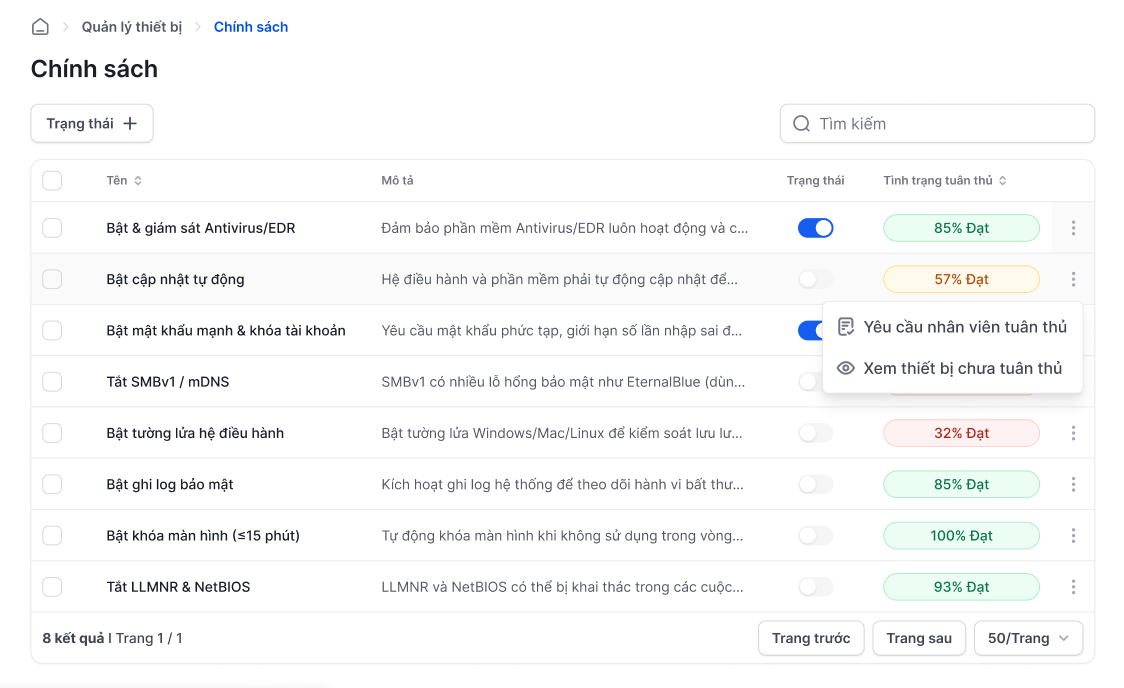Click policy name Bật khóa màn hình (≤15 phút)
Screen dimensions: 1124x688
[203, 535]
